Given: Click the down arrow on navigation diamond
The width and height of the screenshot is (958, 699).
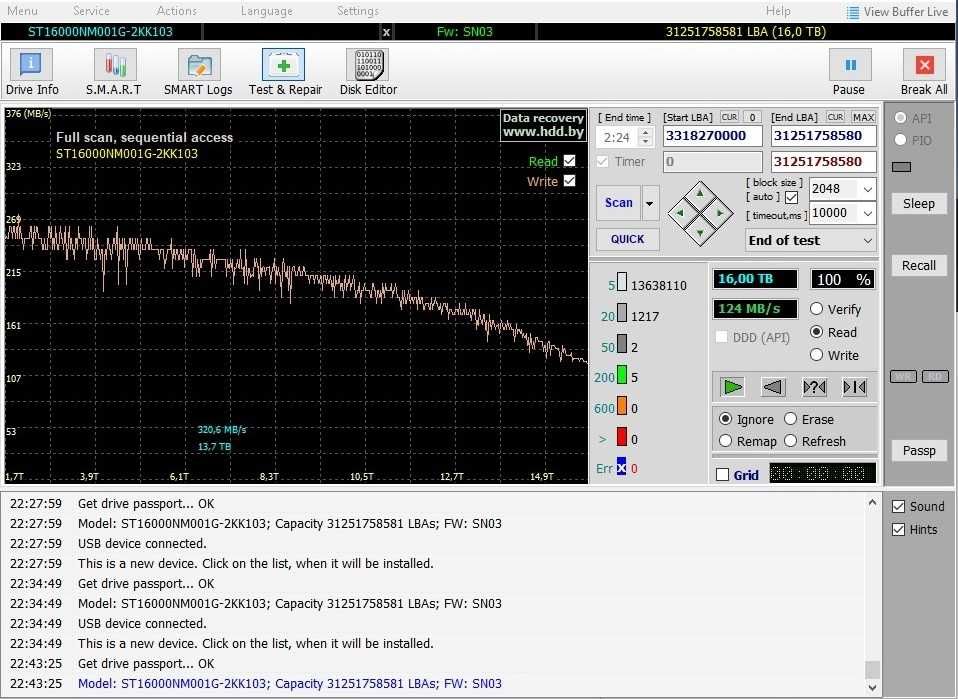Looking at the screenshot, I should pyautogui.click(x=700, y=233).
